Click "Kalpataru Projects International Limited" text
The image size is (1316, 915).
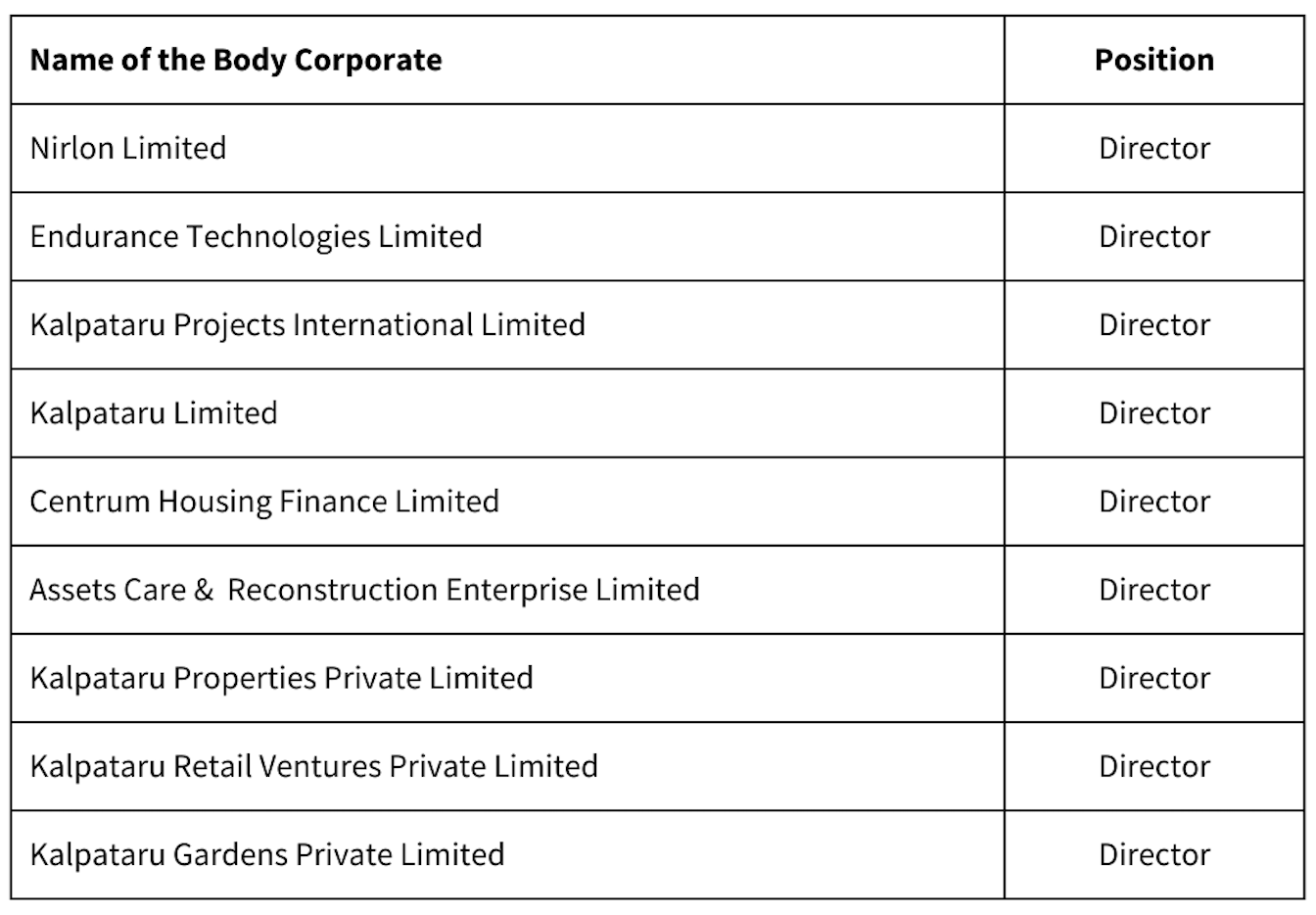(x=307, y=324)
